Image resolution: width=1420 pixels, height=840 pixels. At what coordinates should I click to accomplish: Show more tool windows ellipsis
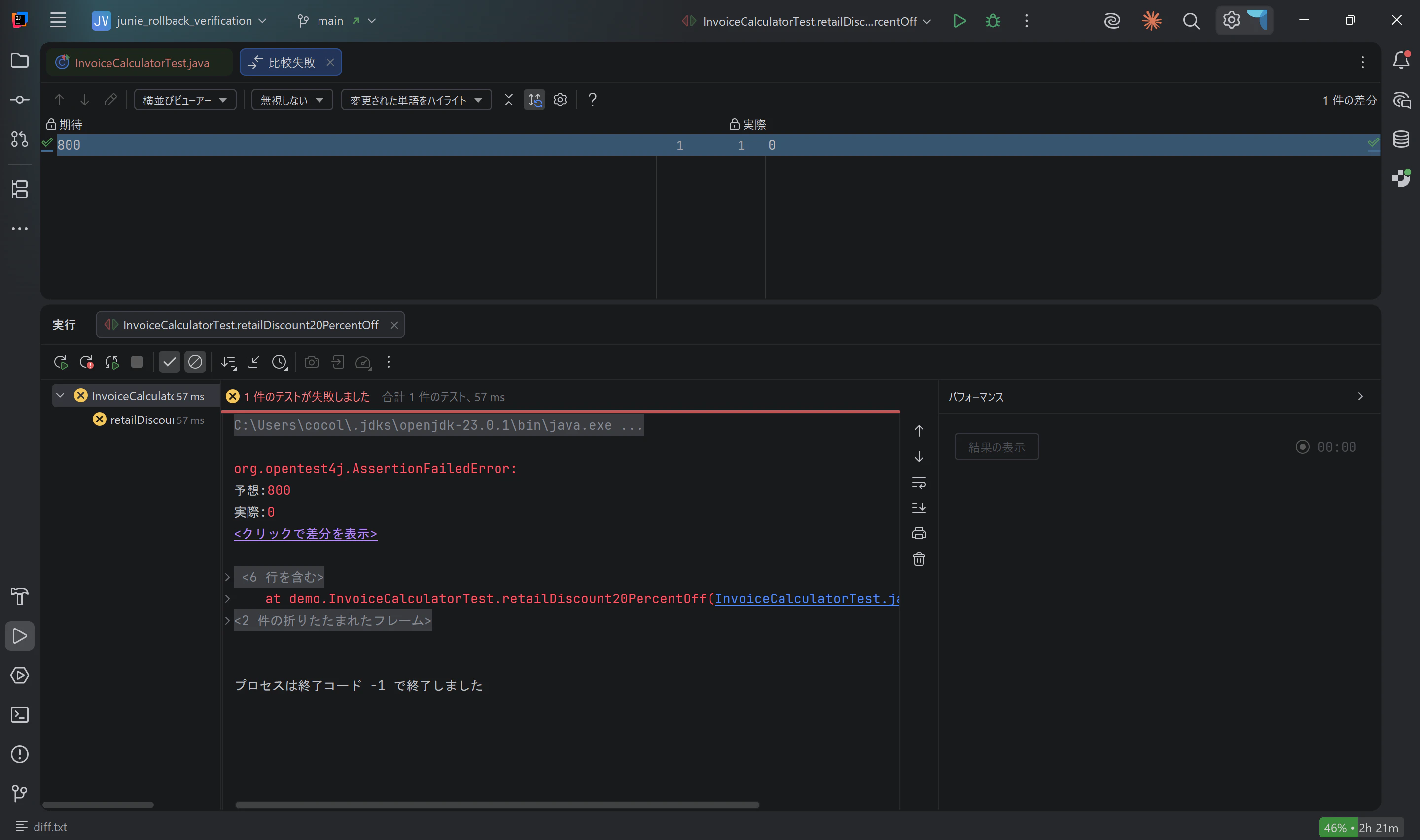click(x=20, y=229)
